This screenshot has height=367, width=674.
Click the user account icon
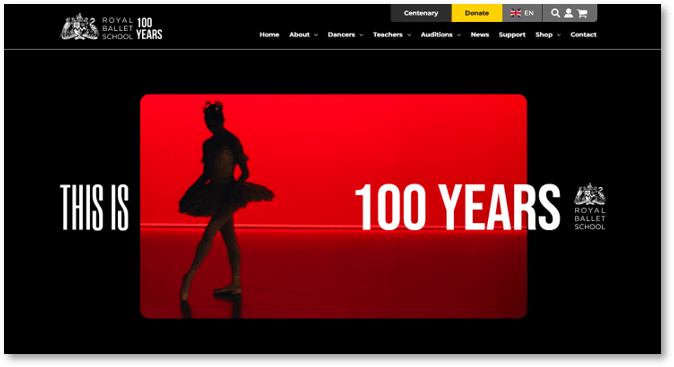tap(568, 13)
